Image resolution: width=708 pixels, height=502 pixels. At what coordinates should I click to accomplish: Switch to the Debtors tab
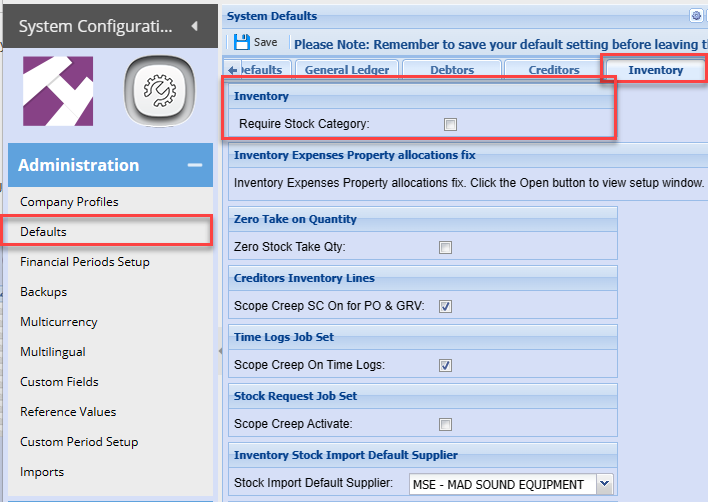click(452, 70)
